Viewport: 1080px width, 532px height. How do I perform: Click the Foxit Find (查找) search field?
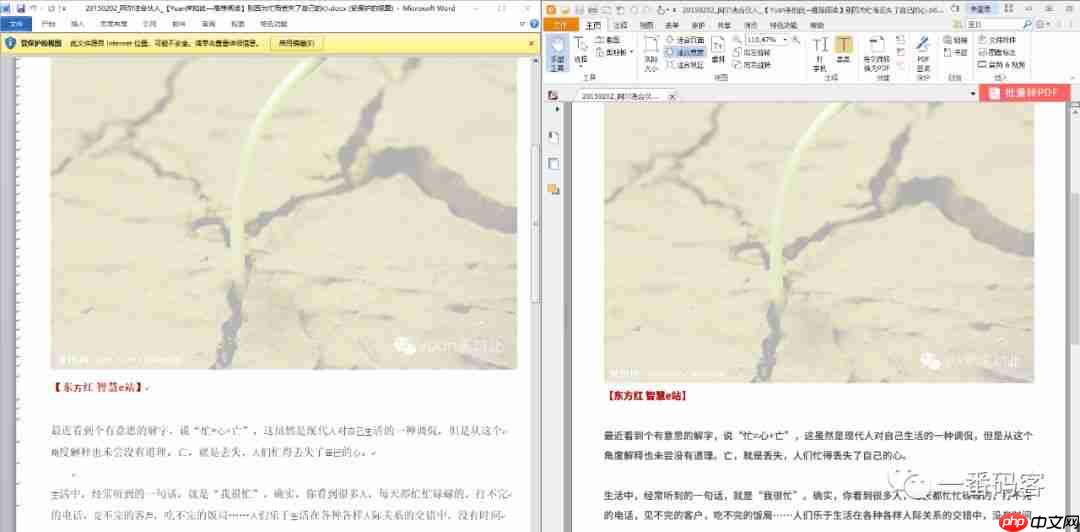[993, 24]
